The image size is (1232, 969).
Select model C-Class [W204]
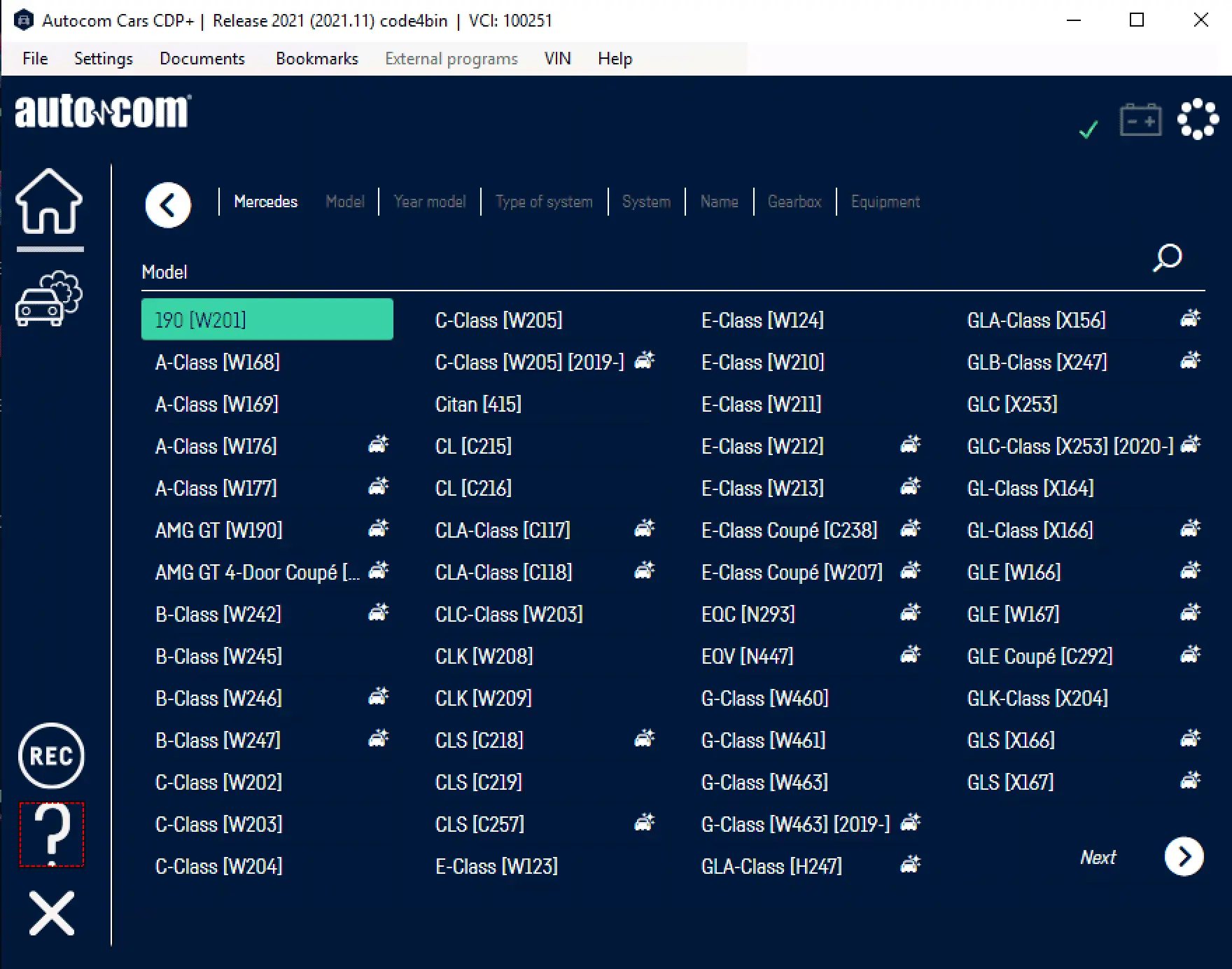coord(219,866)
